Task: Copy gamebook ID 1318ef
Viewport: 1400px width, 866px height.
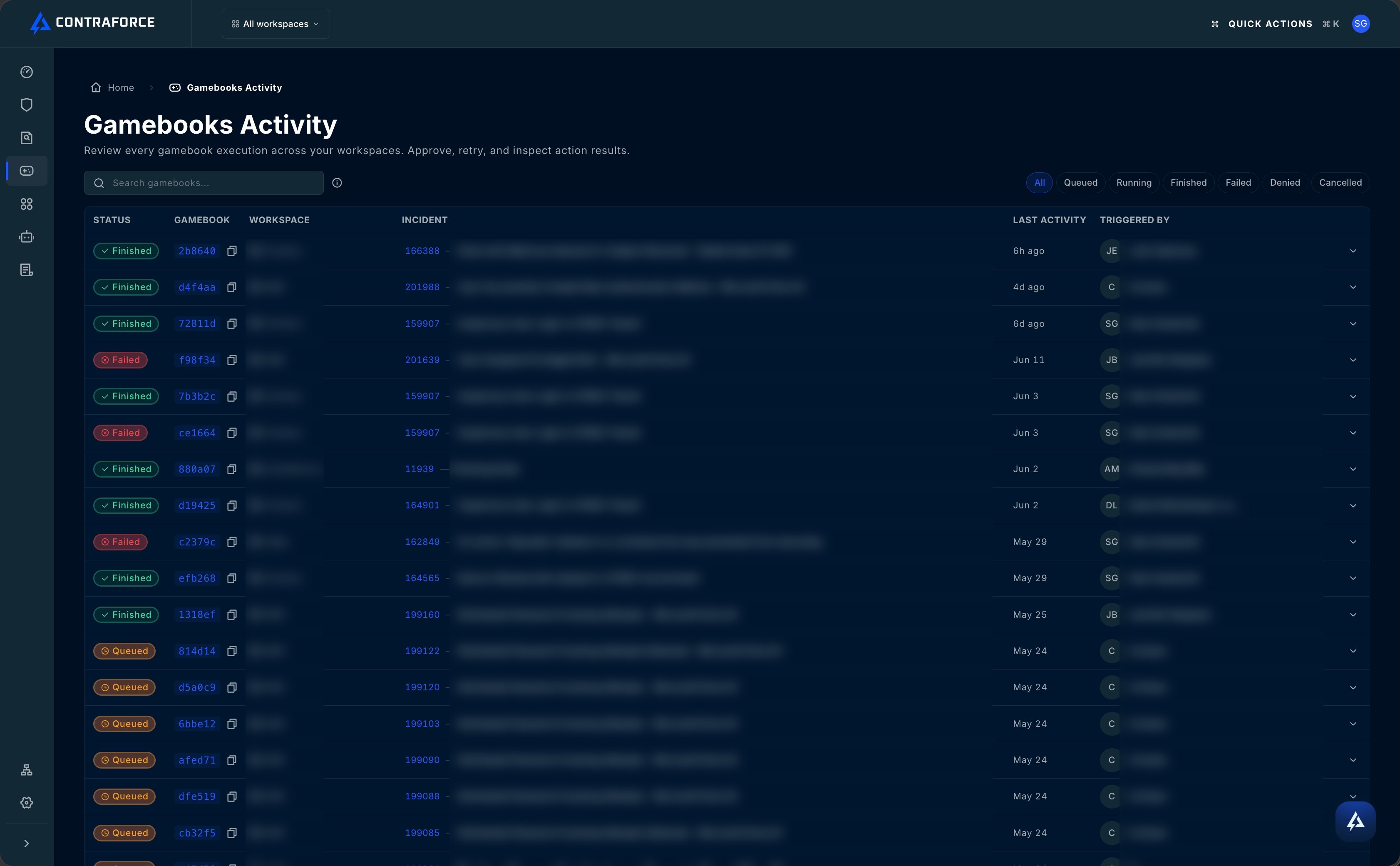Action: 232,615
